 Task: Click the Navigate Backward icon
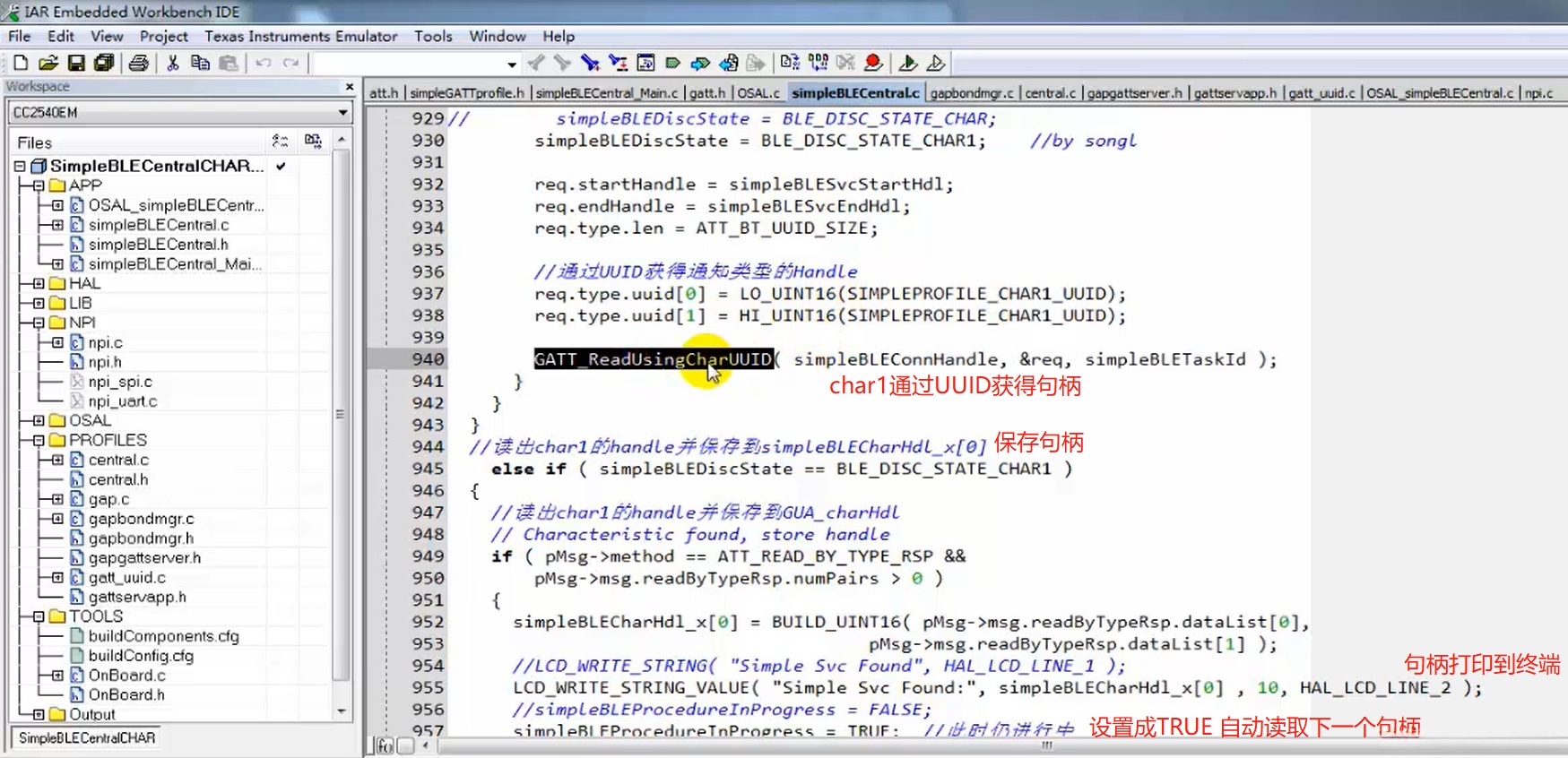[x=729, y=63]
